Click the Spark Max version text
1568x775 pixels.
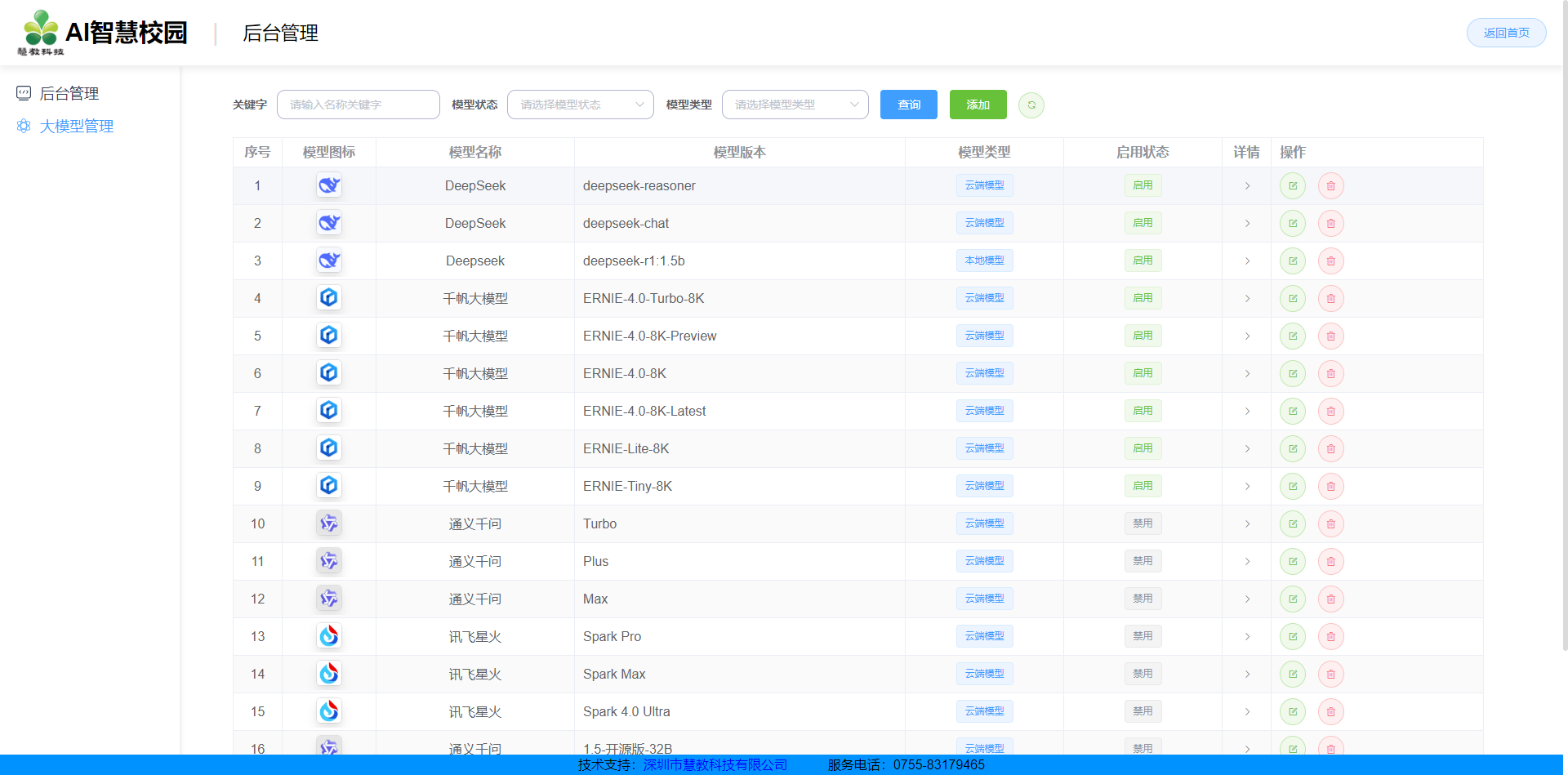coord(614,674)
